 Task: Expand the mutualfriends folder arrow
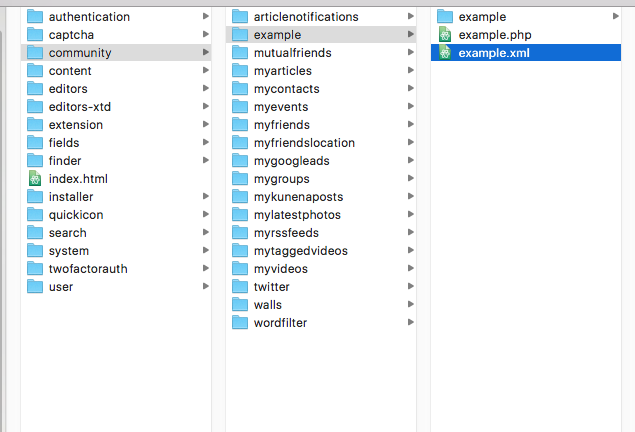[411, 52]
